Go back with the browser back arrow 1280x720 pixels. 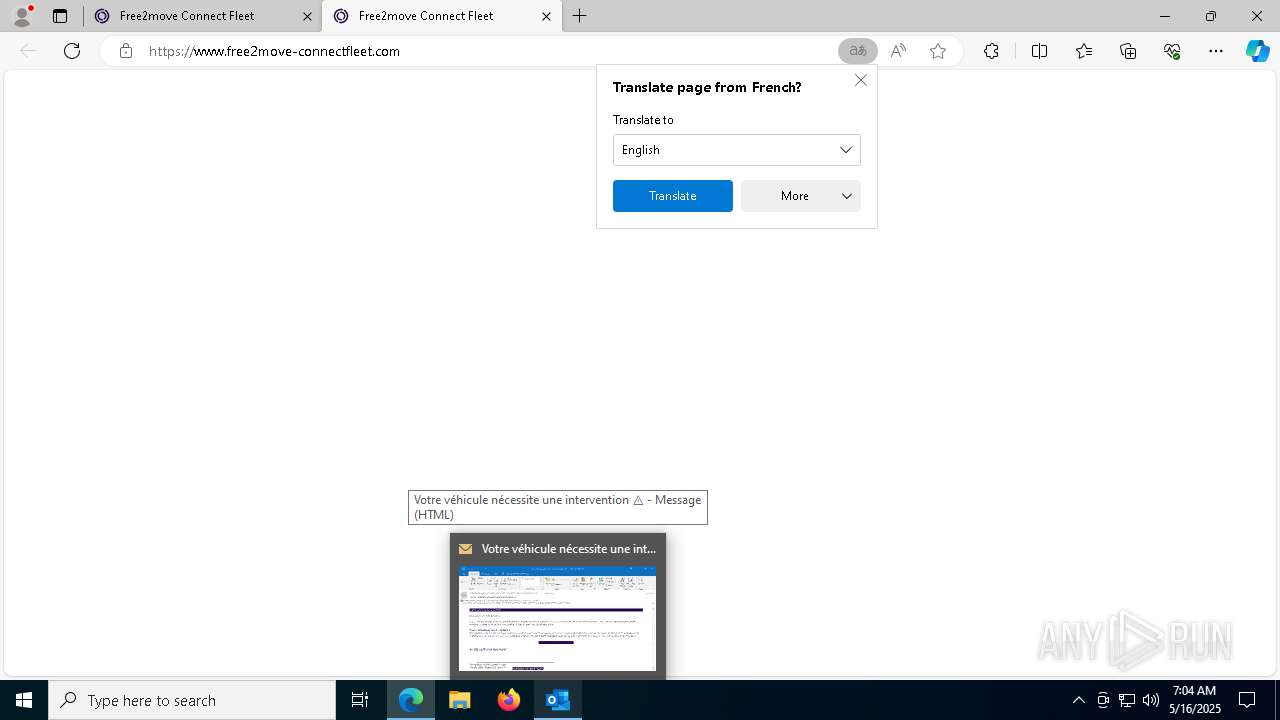(28, 51)
